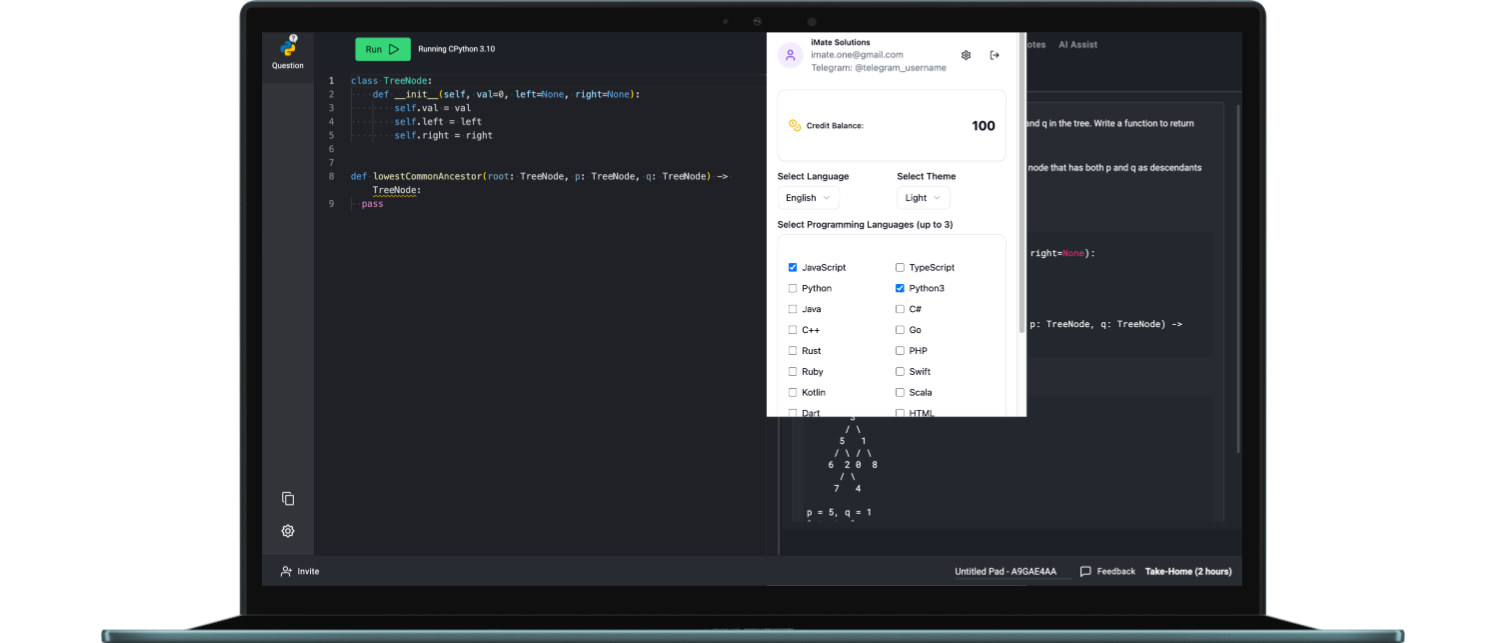Click the logout icon in popup header
The width and height of the screenshot is (1500, 643).
(994, 55)
